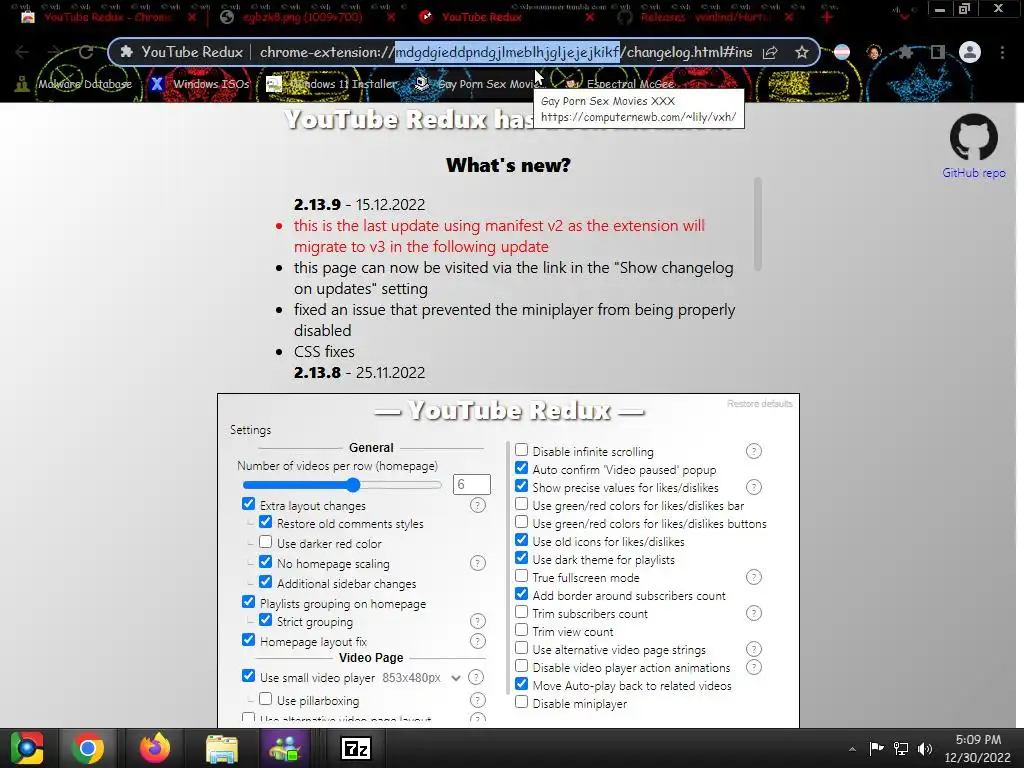Uncheck Additional sidebar changes
1024x768 pixels.
pyautogui.click(x=265, y=582)
